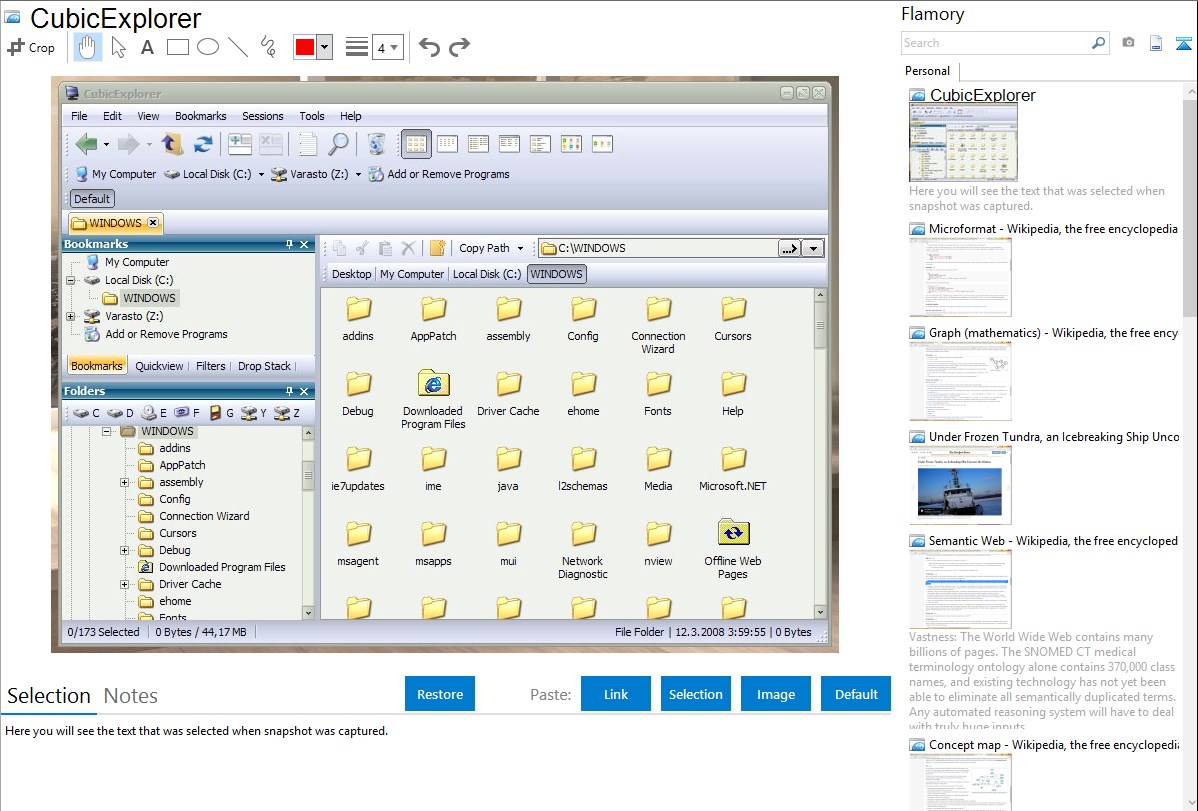
Task: Toggle the hand pan tool
Action: tap(88, 47)
